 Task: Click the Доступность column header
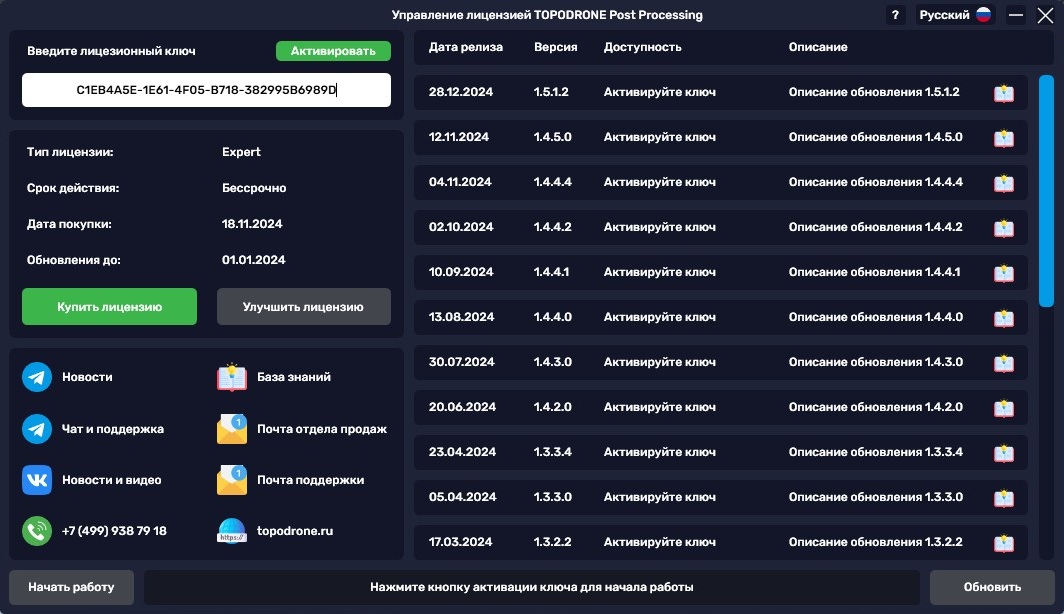click(x=643, y=47)
